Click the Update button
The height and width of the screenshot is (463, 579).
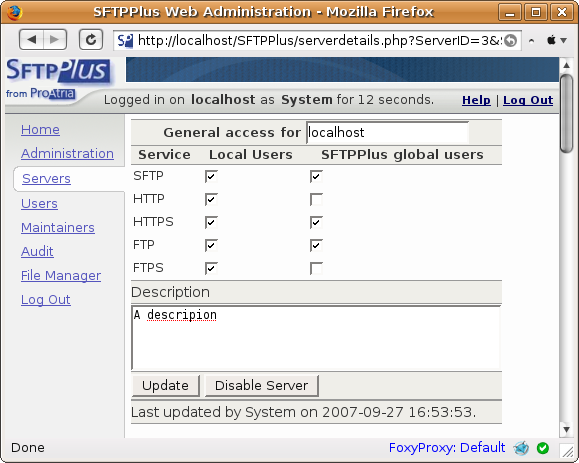165,385
